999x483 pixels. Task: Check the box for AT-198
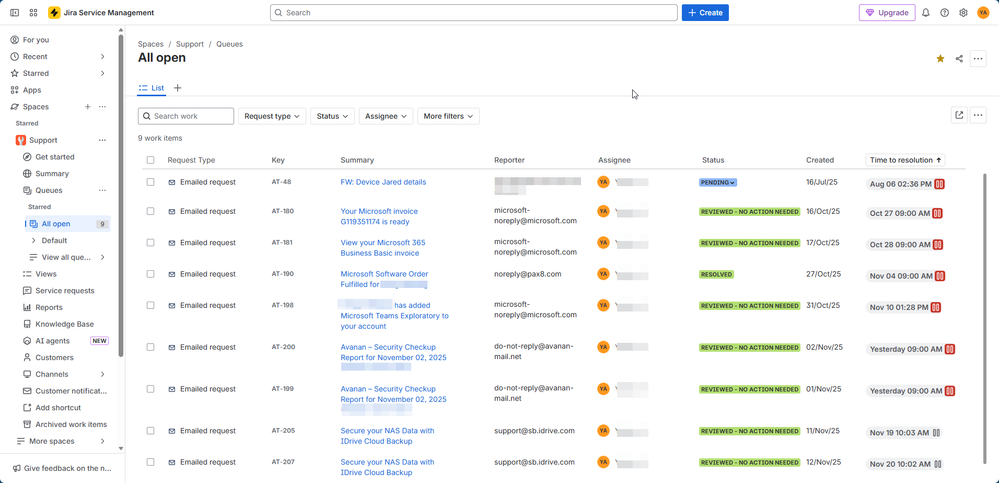click(150, 305)
